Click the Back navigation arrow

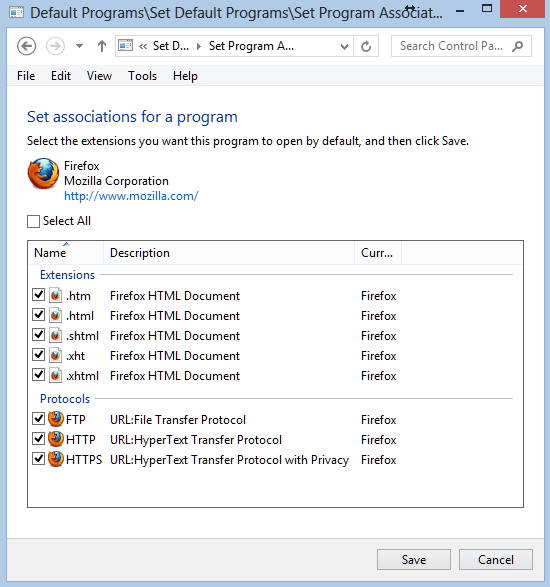[27, 46]
